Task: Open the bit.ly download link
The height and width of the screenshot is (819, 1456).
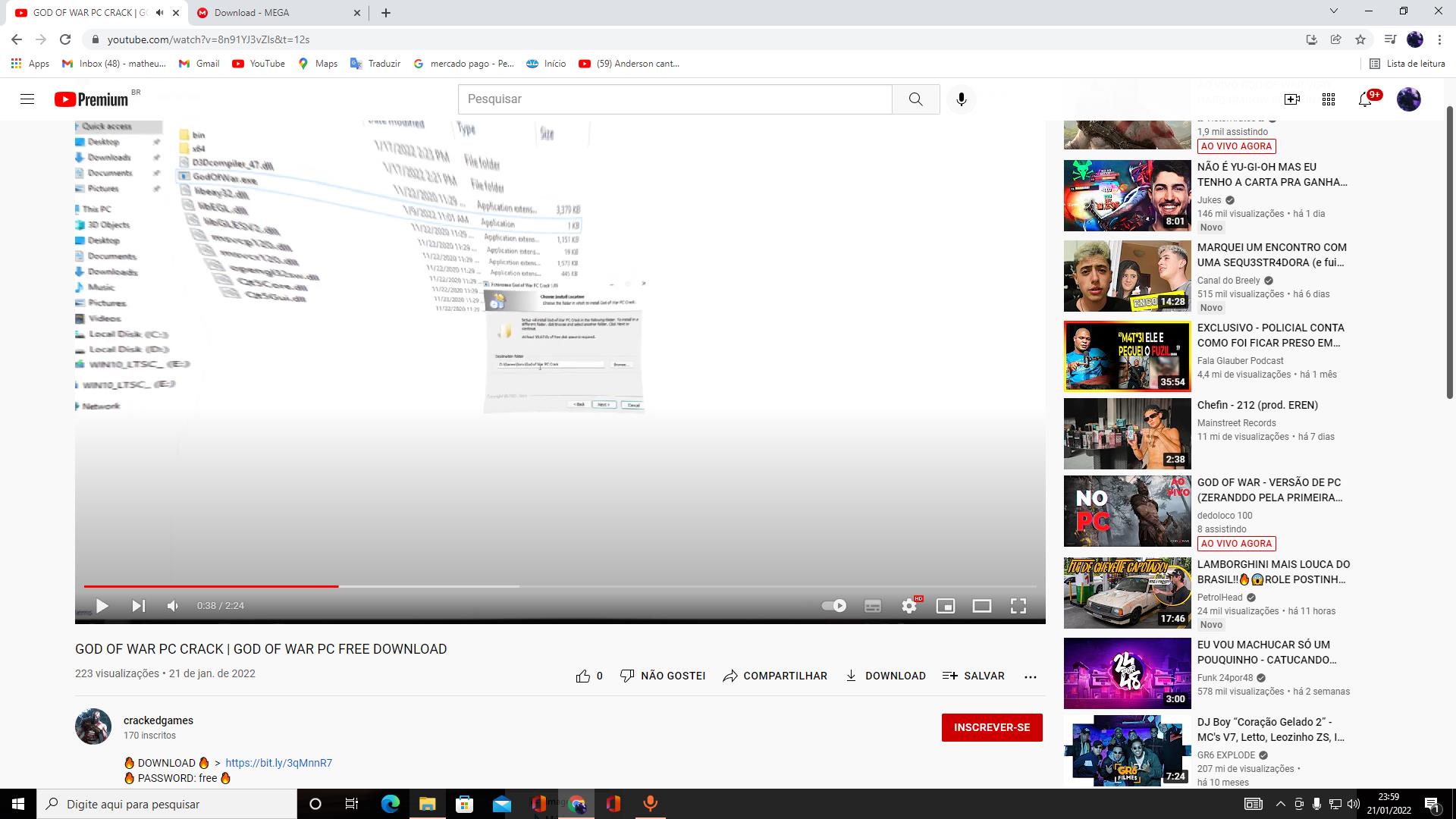Action: pos(278,763)
